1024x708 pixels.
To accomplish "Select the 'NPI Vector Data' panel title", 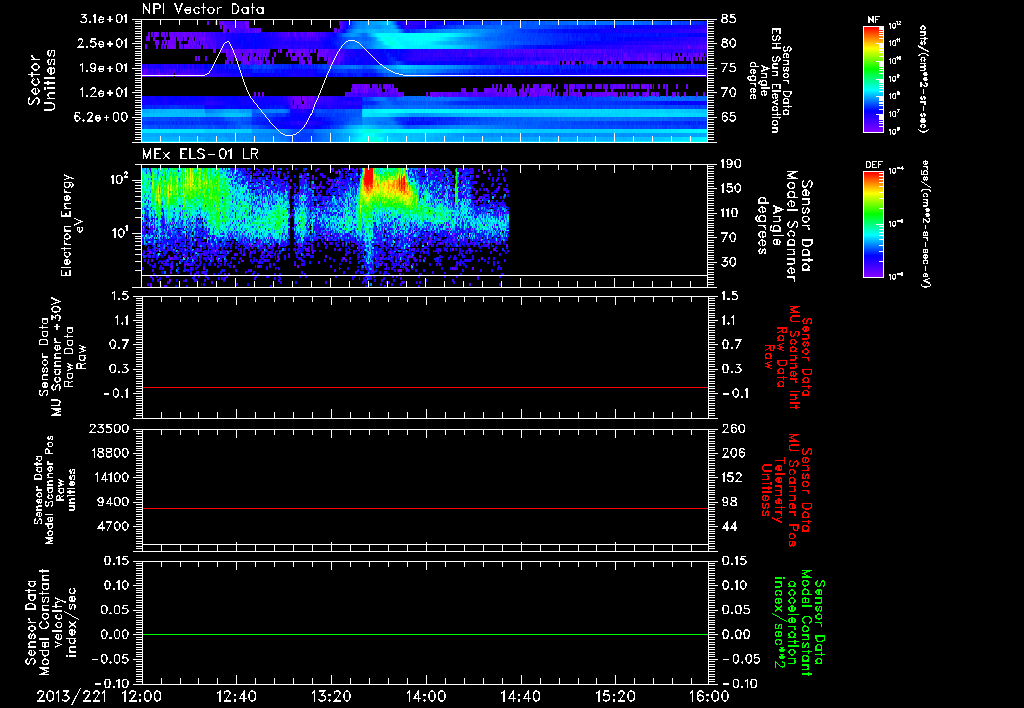I will click(x=203, y=9).
